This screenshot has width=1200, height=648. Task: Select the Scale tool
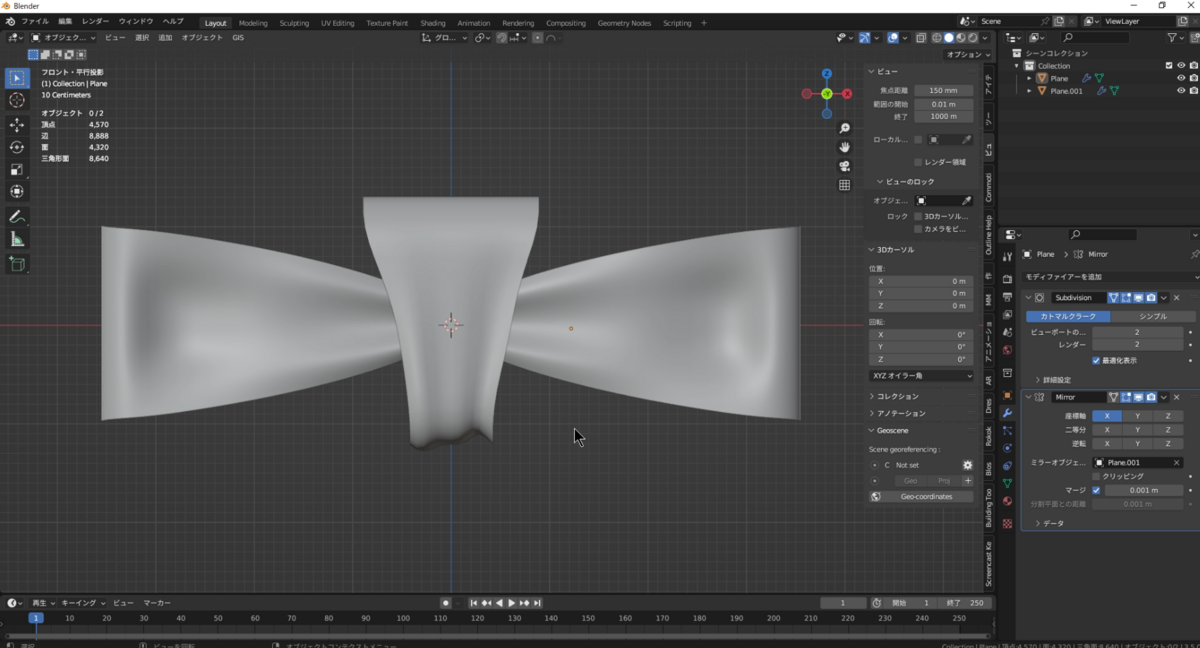click(17, 169)
